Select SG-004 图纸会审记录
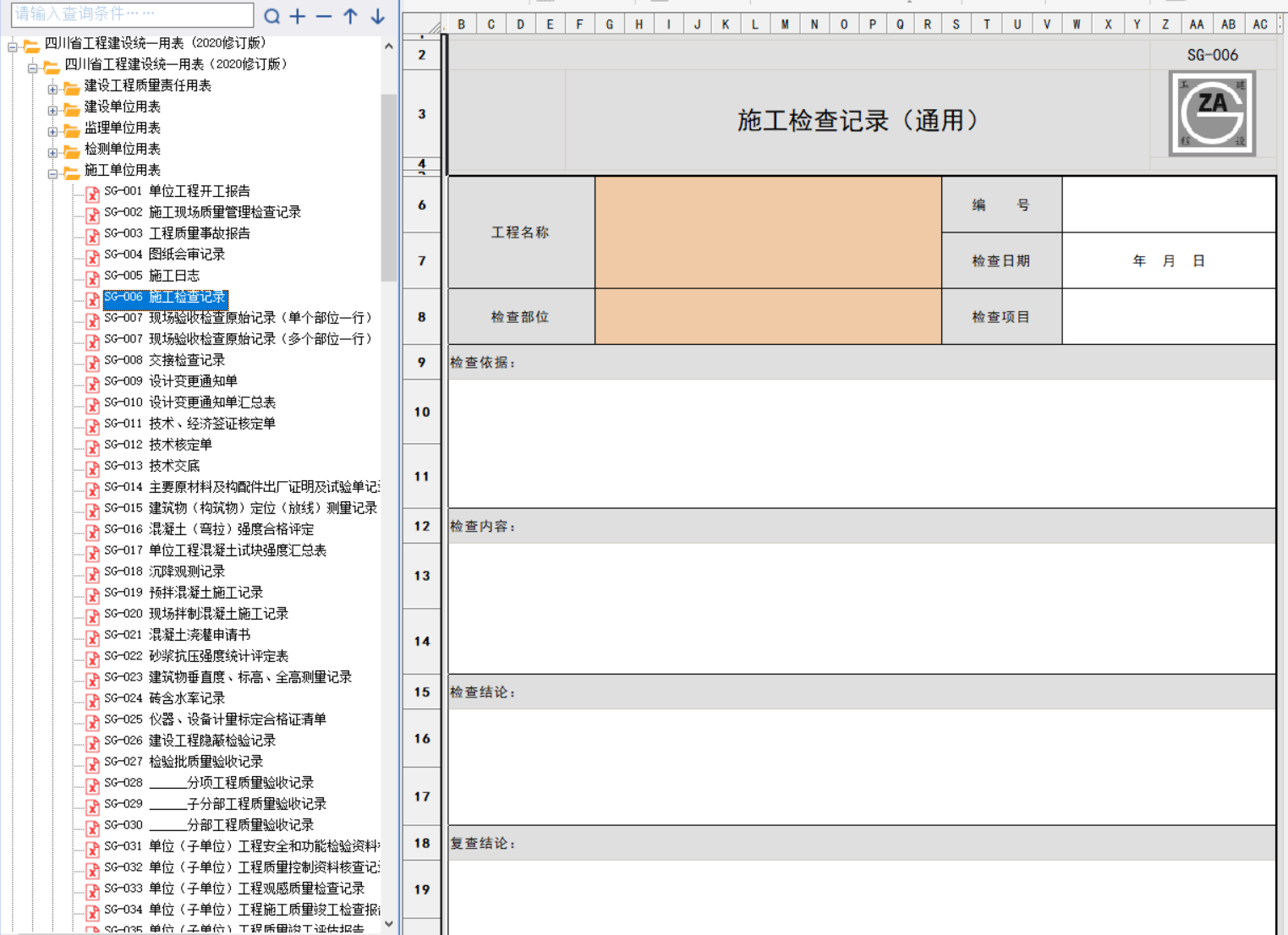This screenshot has height=935, width=1288. click(164, 254)
